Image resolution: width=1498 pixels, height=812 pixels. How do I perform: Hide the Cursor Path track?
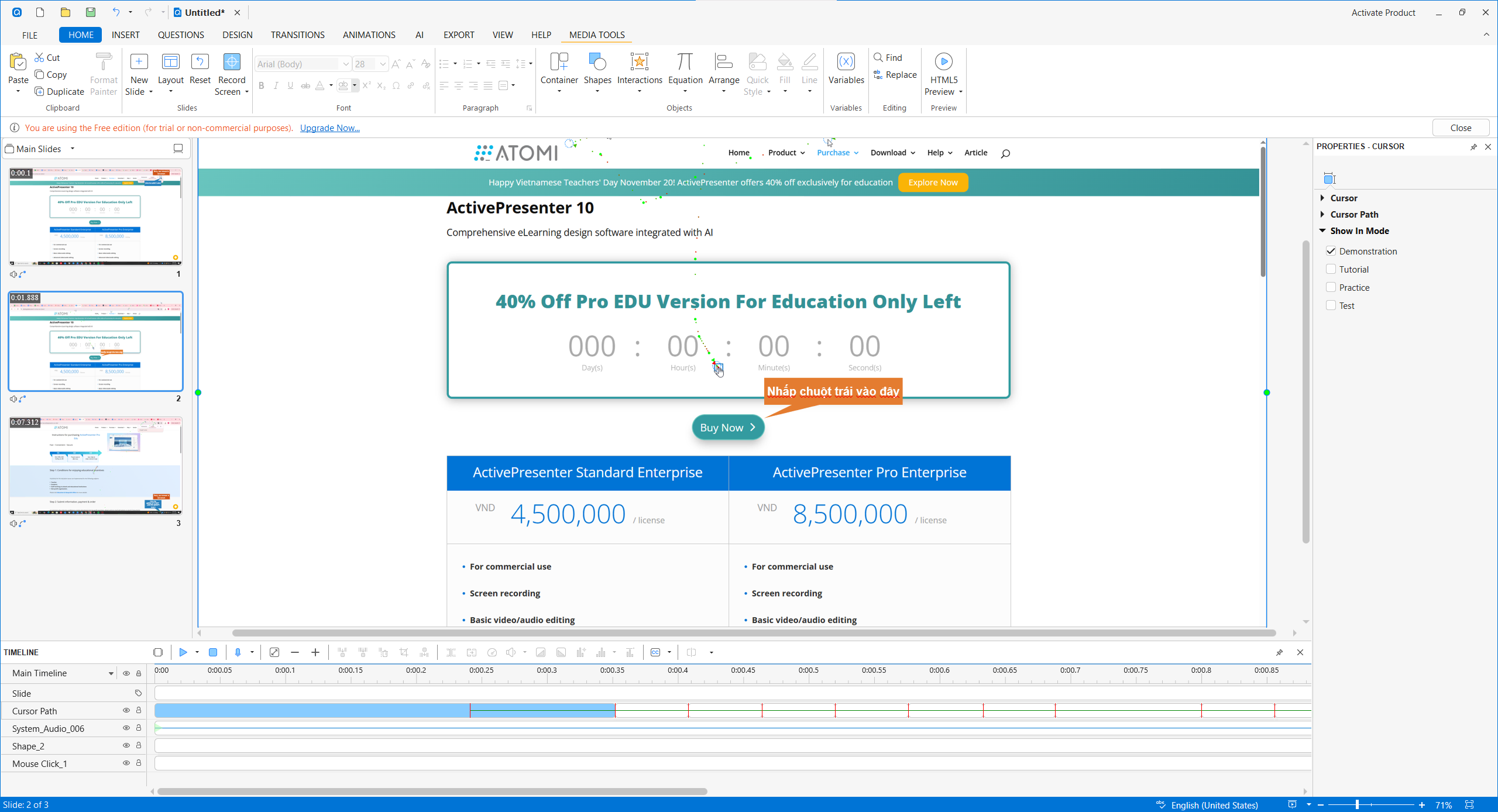point(126,710)
